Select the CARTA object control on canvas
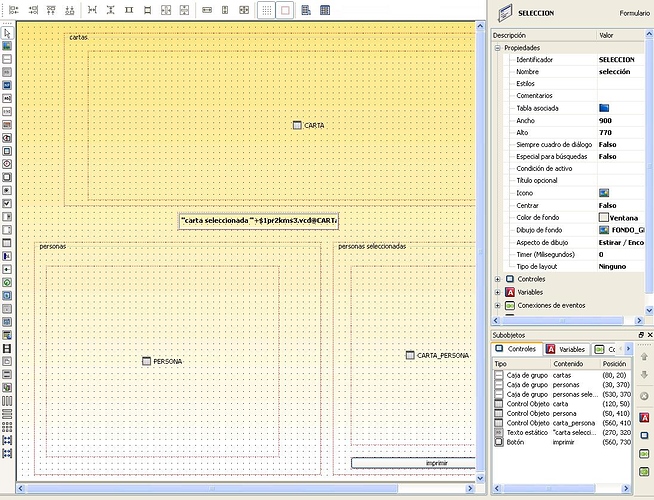The image size is (654, 500). tap(309, 125)
